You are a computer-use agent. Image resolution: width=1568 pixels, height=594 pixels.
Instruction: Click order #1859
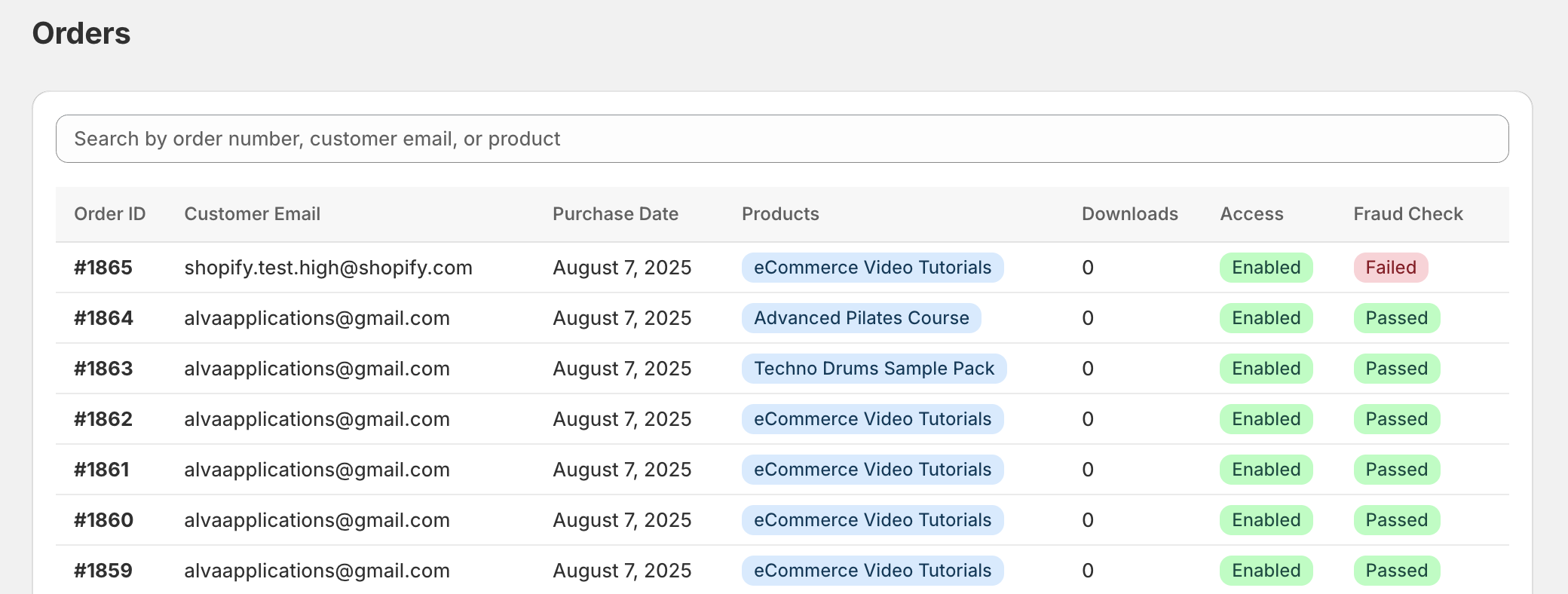103,571
